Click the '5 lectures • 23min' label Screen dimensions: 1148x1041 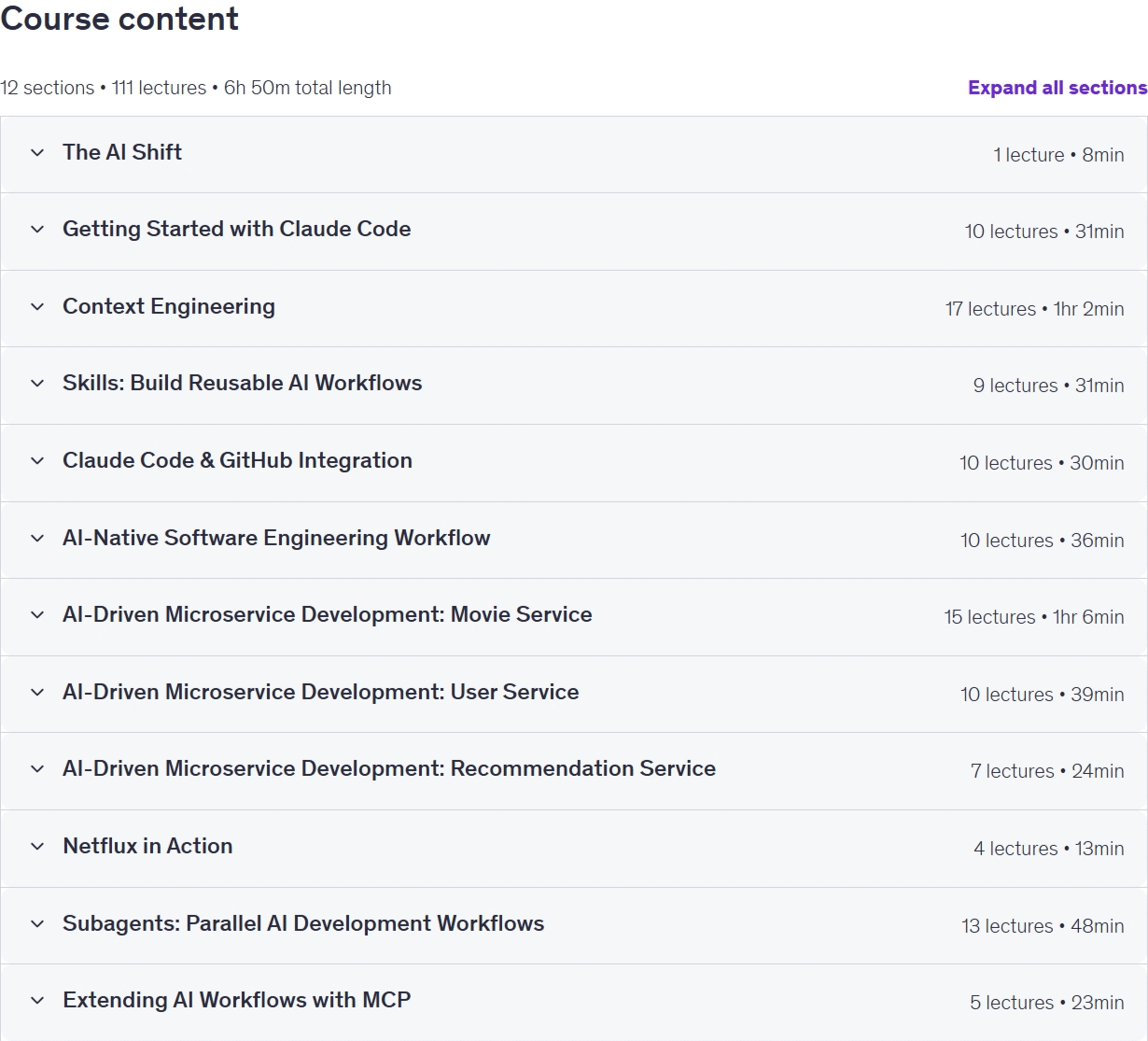(1047, 1003)
